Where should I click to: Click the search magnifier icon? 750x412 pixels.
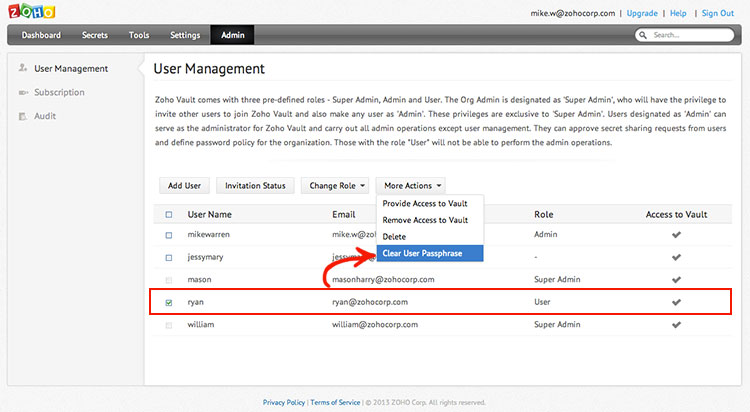pos(643,35)
